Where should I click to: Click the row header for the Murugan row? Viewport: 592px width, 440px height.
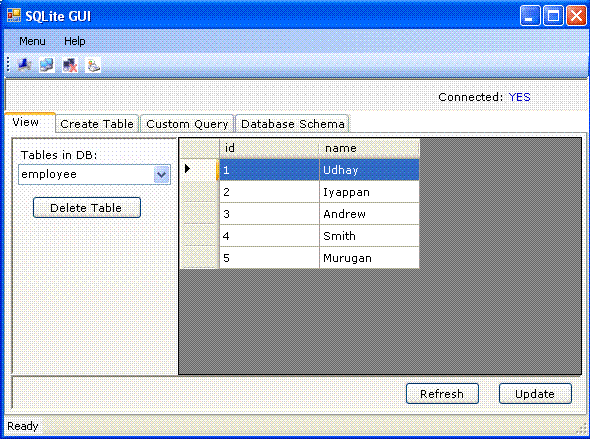[x=199, y=258]
